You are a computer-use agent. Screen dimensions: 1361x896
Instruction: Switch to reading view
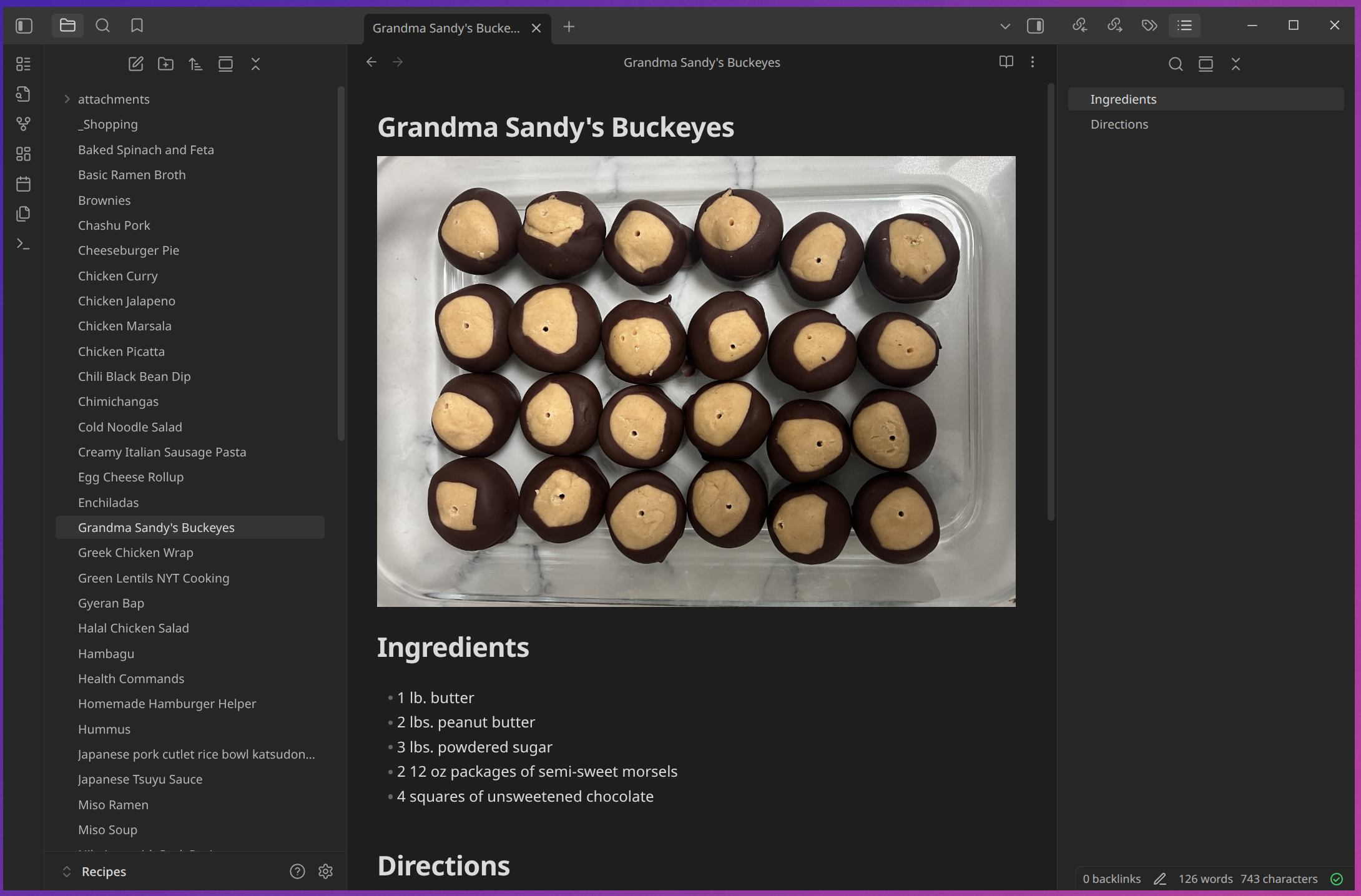coord(1006,62)
